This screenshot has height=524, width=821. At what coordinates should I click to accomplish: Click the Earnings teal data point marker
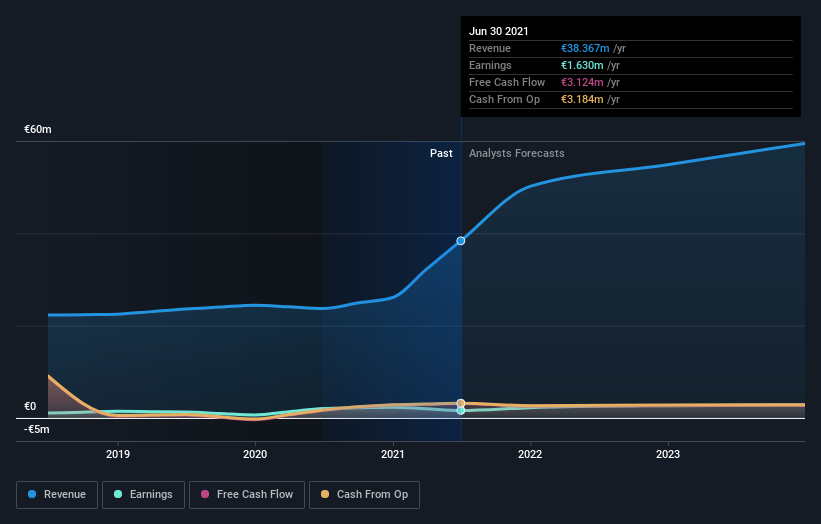click(x=461, y=411)
